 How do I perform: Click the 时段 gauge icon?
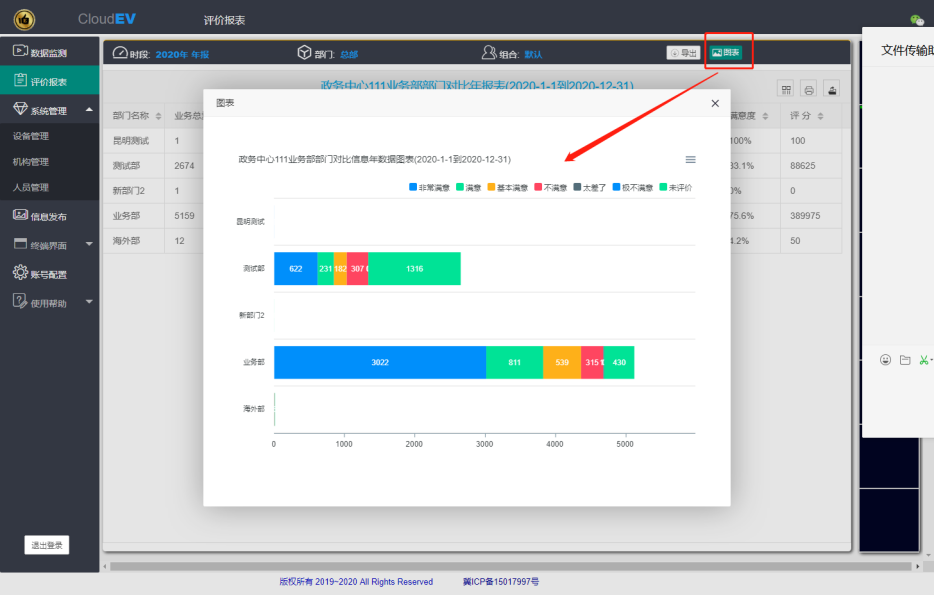point(120,52)
